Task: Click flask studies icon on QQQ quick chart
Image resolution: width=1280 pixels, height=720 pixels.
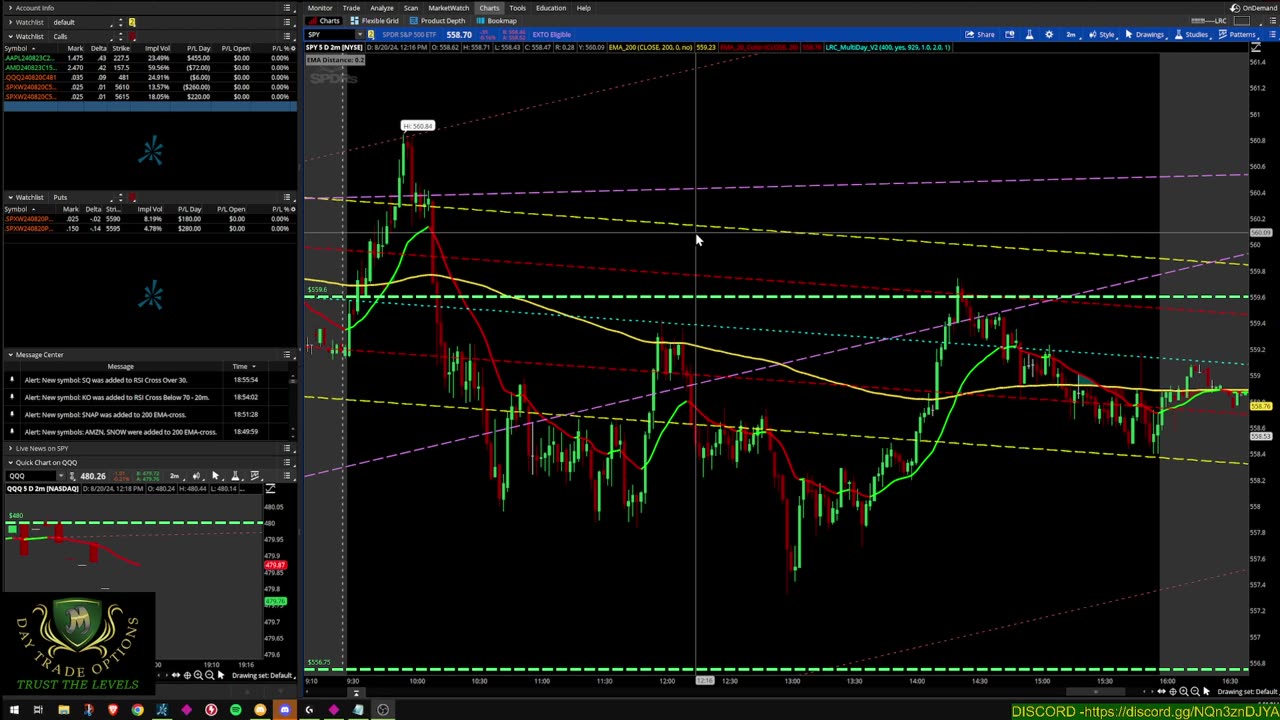Action: 236,476
